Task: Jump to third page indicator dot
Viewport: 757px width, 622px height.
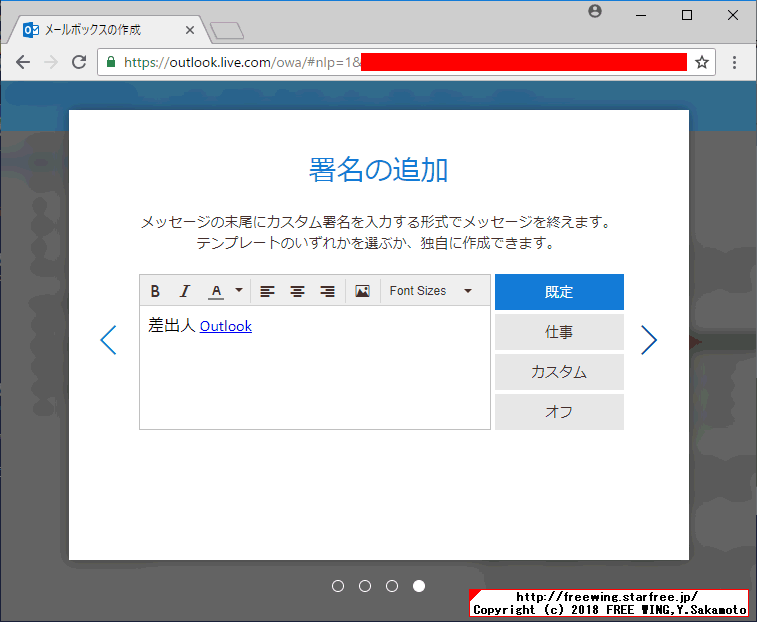Action: point(392,586)
